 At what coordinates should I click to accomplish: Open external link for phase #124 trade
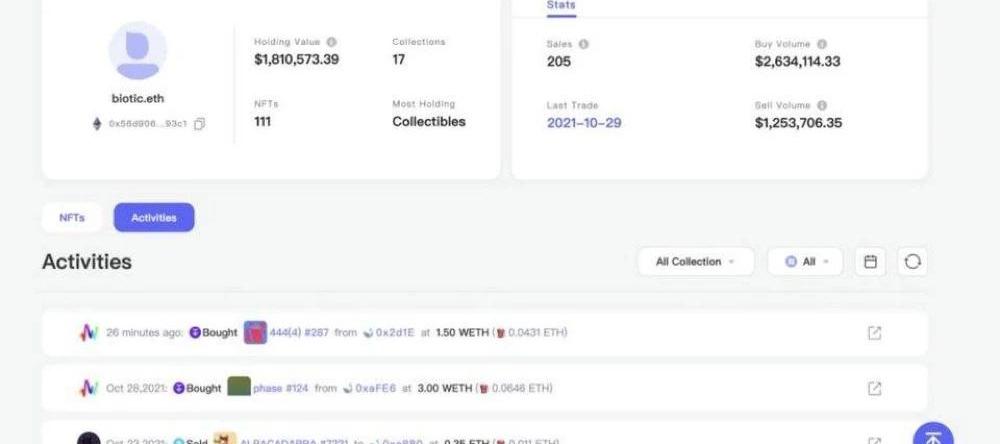pyautogui.click(x=874, y=388)
